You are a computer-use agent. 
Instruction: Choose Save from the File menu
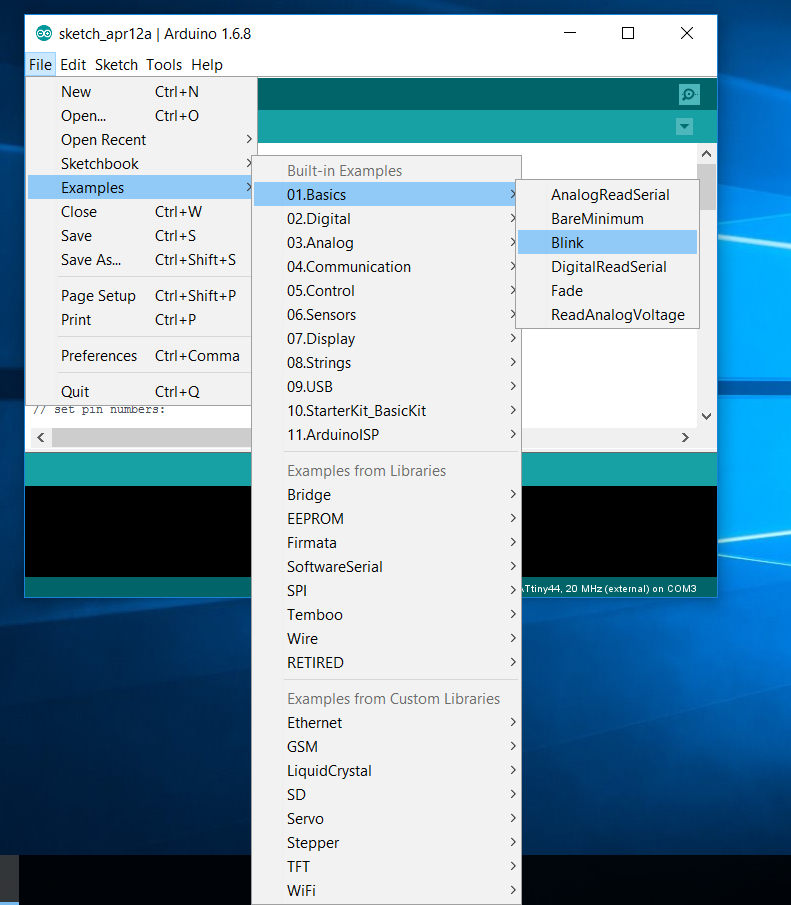139,236
